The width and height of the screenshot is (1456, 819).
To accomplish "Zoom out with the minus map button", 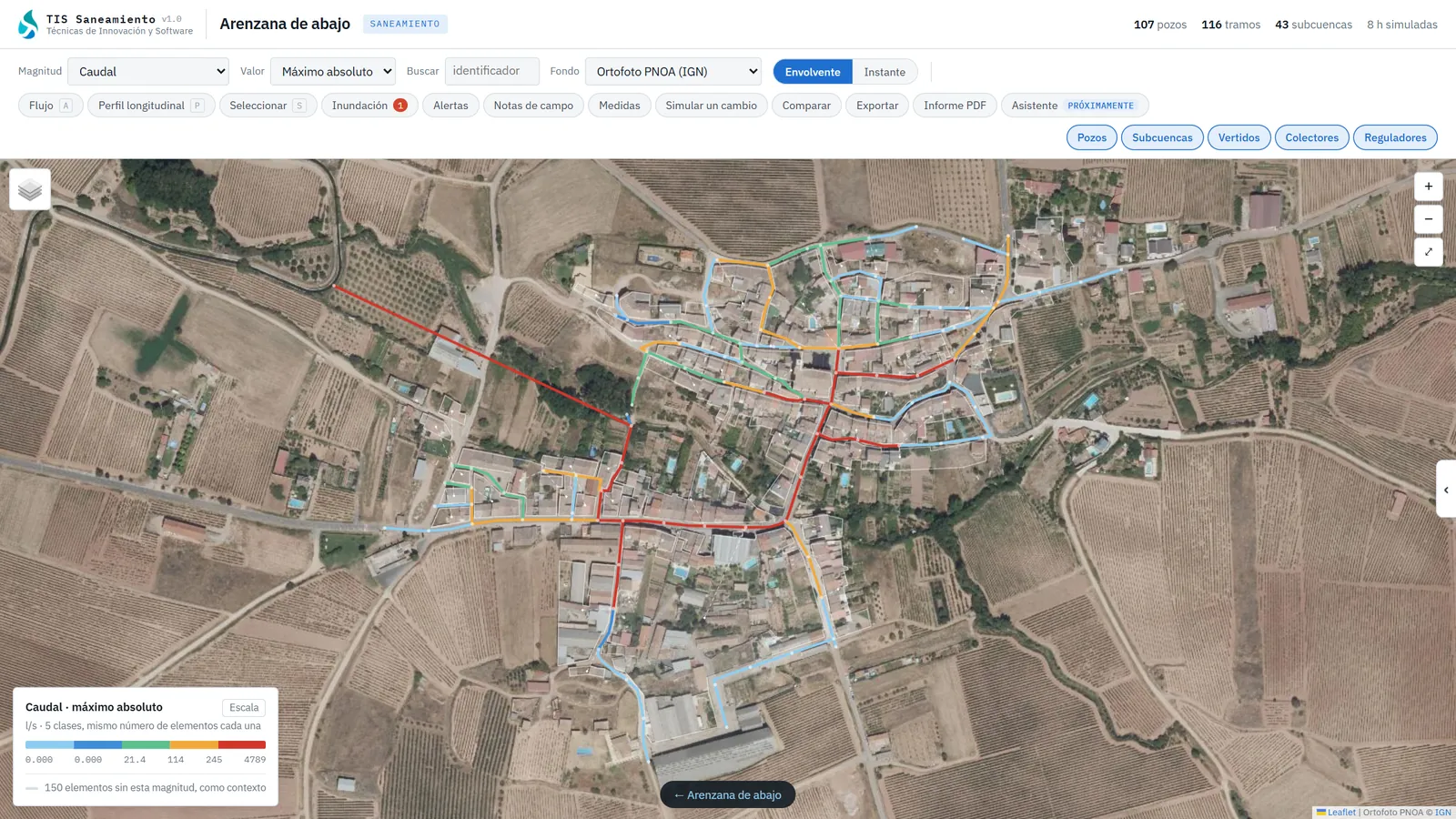I will (1428, 219).
